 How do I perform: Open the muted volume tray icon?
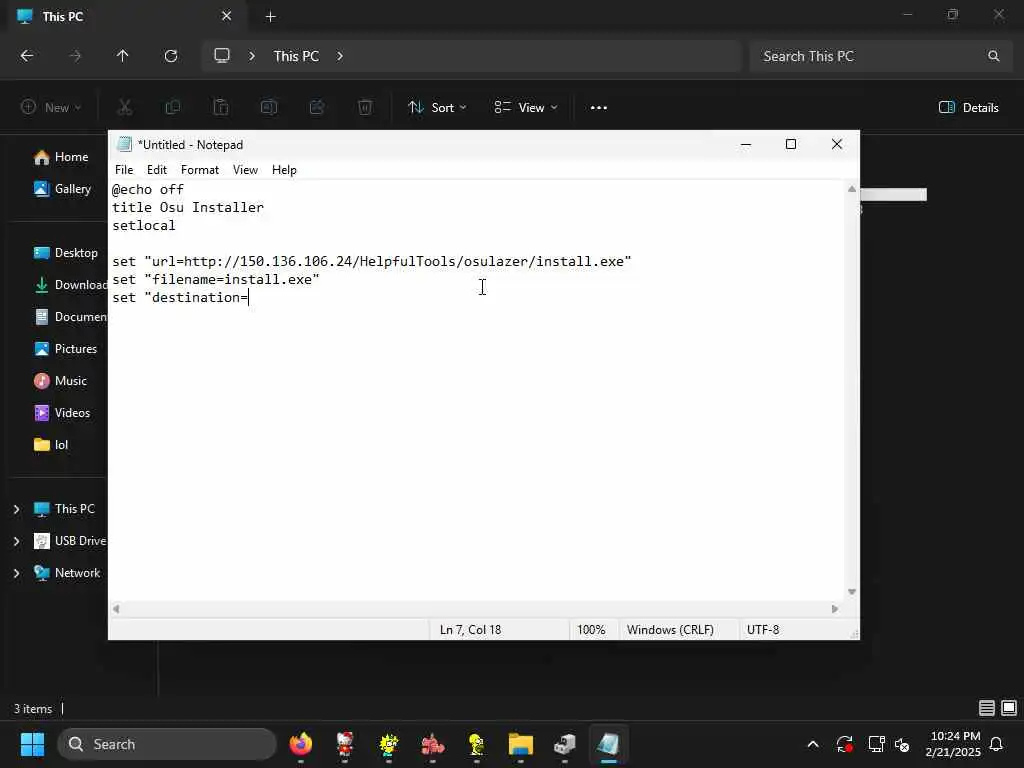click(902, 744)
